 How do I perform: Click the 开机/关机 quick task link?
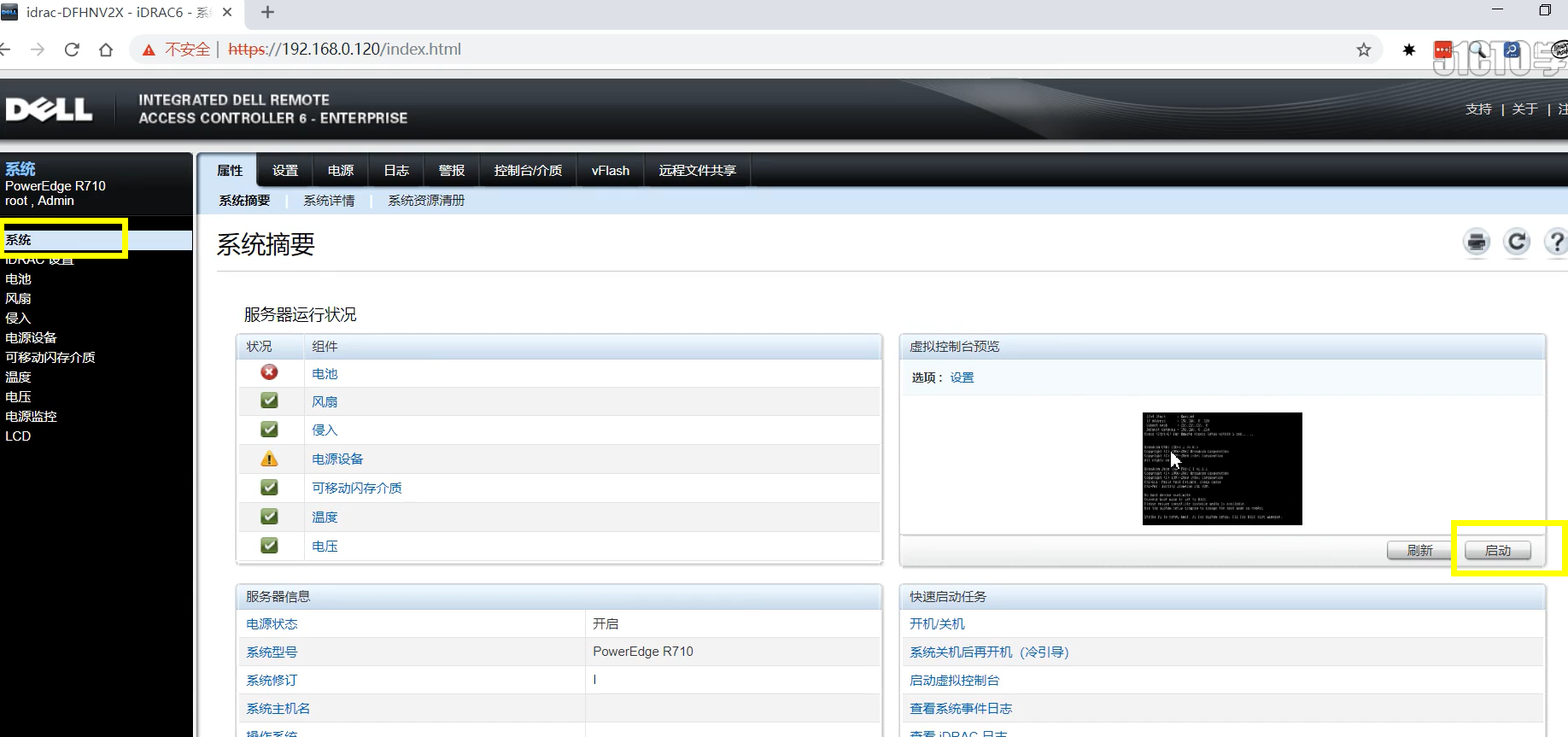[x=937, y=624]
